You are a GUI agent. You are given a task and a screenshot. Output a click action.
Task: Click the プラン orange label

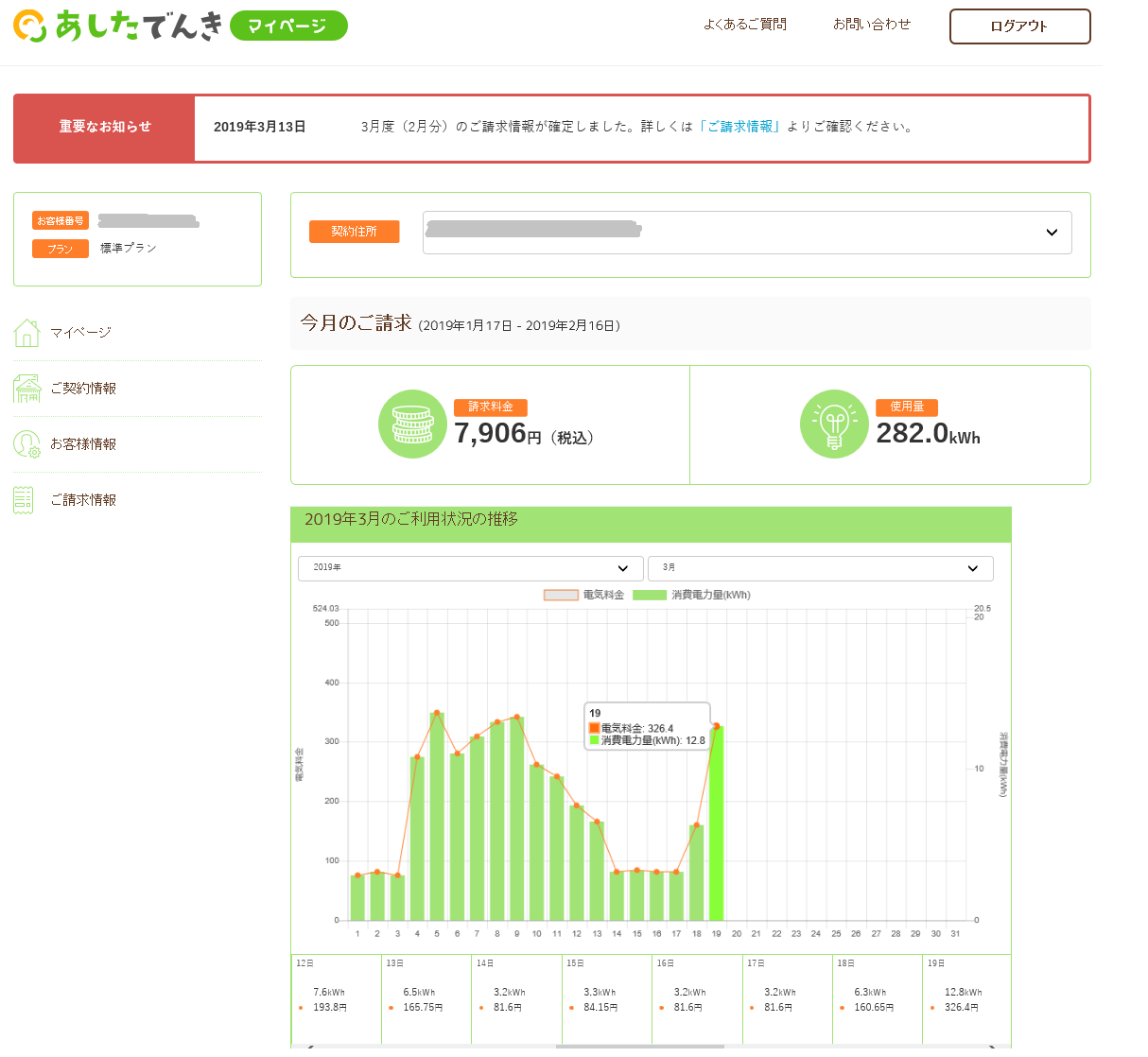[61, 249]
